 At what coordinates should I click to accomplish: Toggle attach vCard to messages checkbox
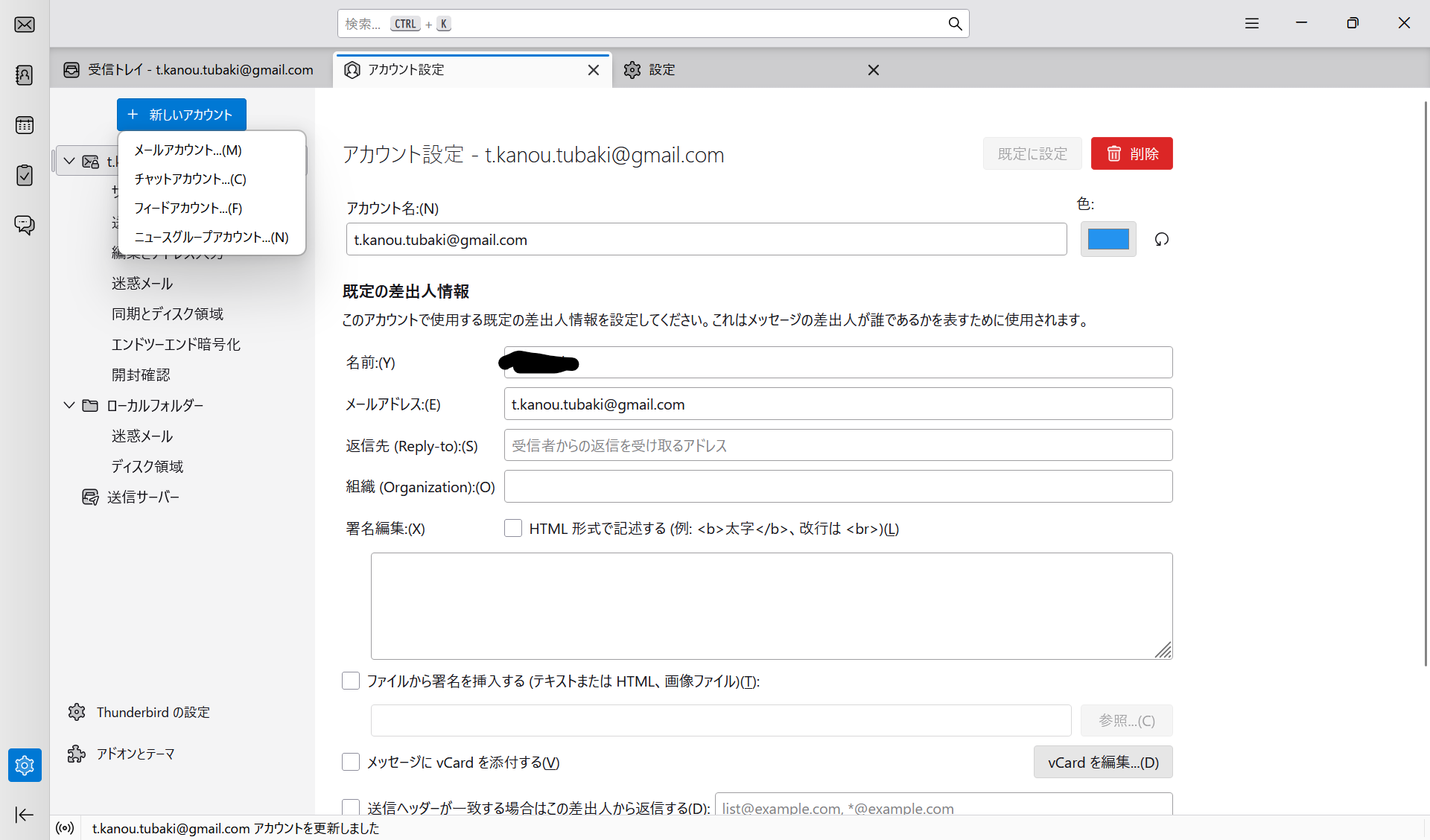point(351,762)
